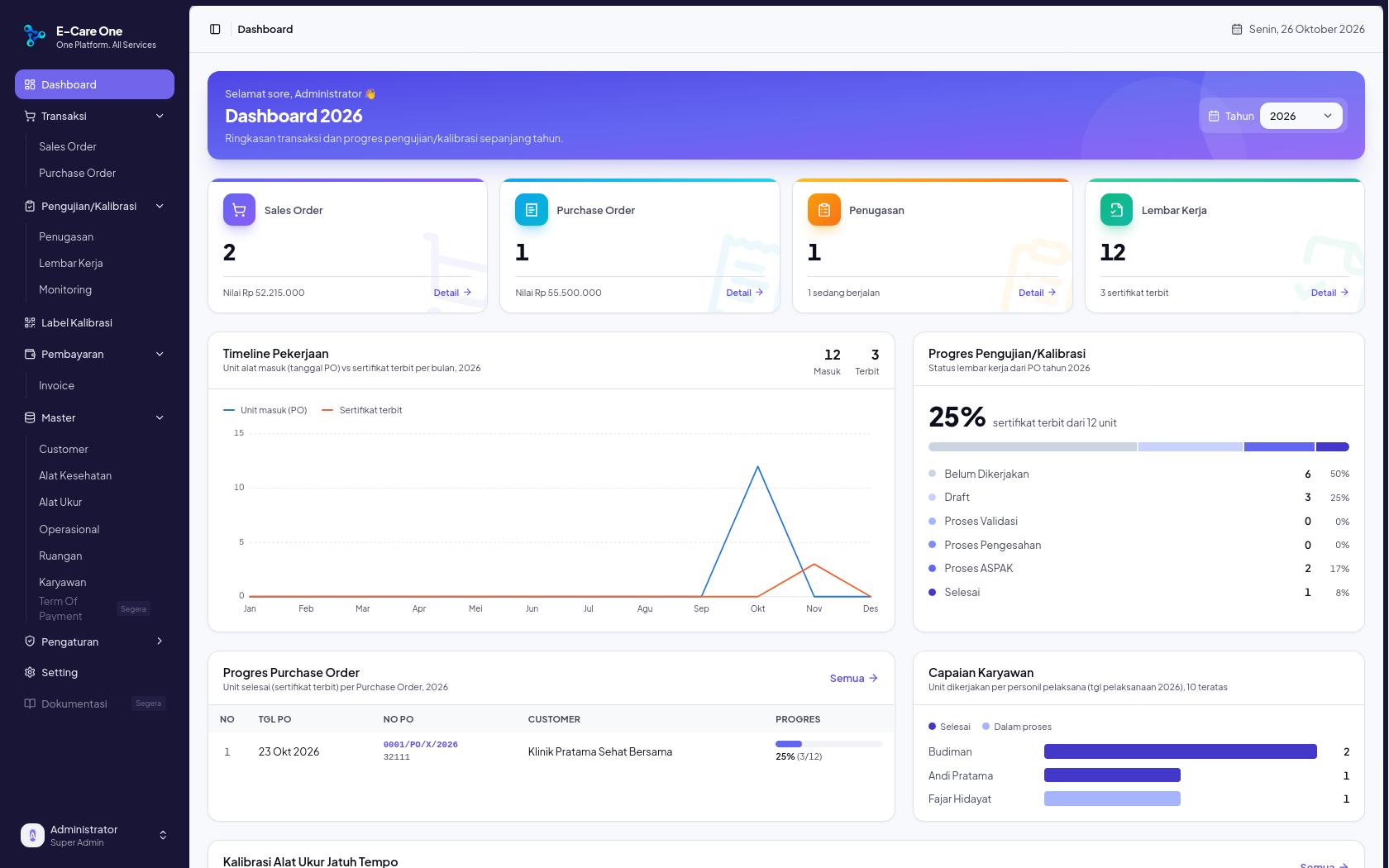The width and height of the screenshot is (1389, 868).
Task: Click Klinik Pratama Sehat Bersama customer cell
Action: click(600, 751)
